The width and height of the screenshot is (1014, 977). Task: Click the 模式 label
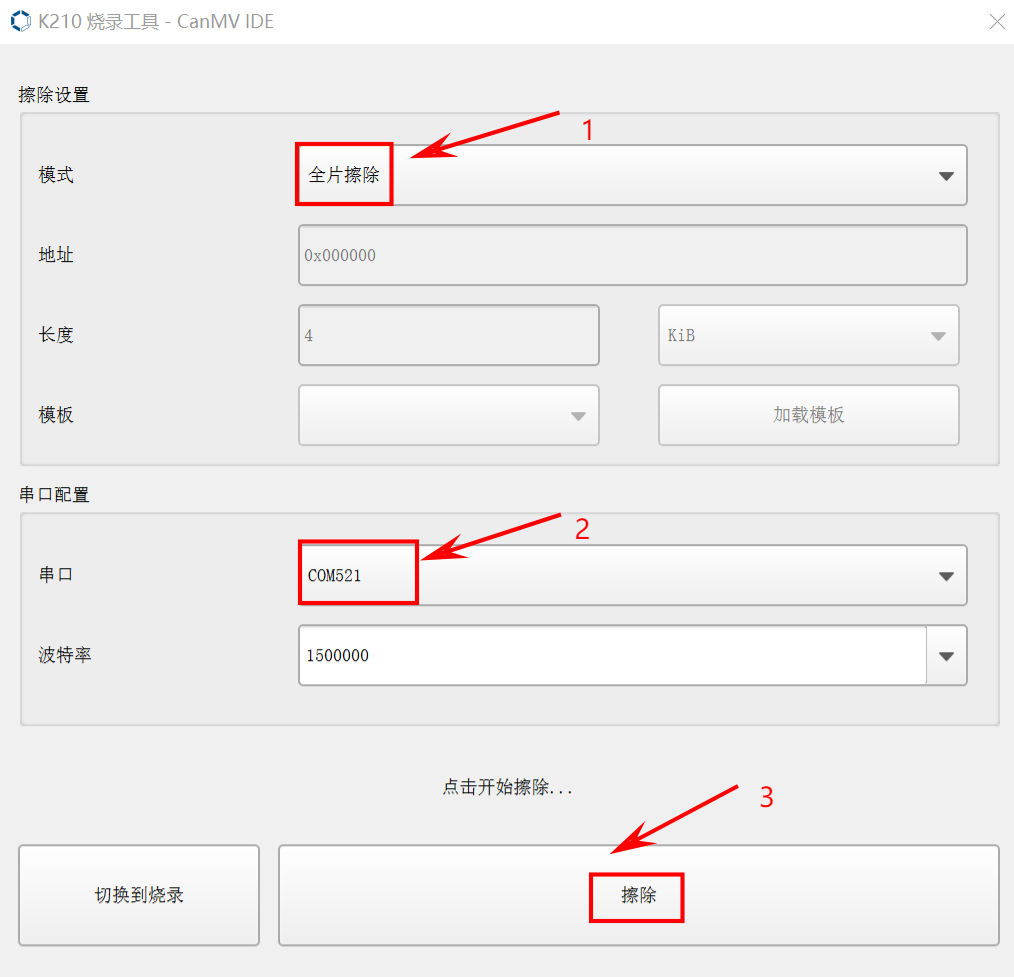point(56,175)
